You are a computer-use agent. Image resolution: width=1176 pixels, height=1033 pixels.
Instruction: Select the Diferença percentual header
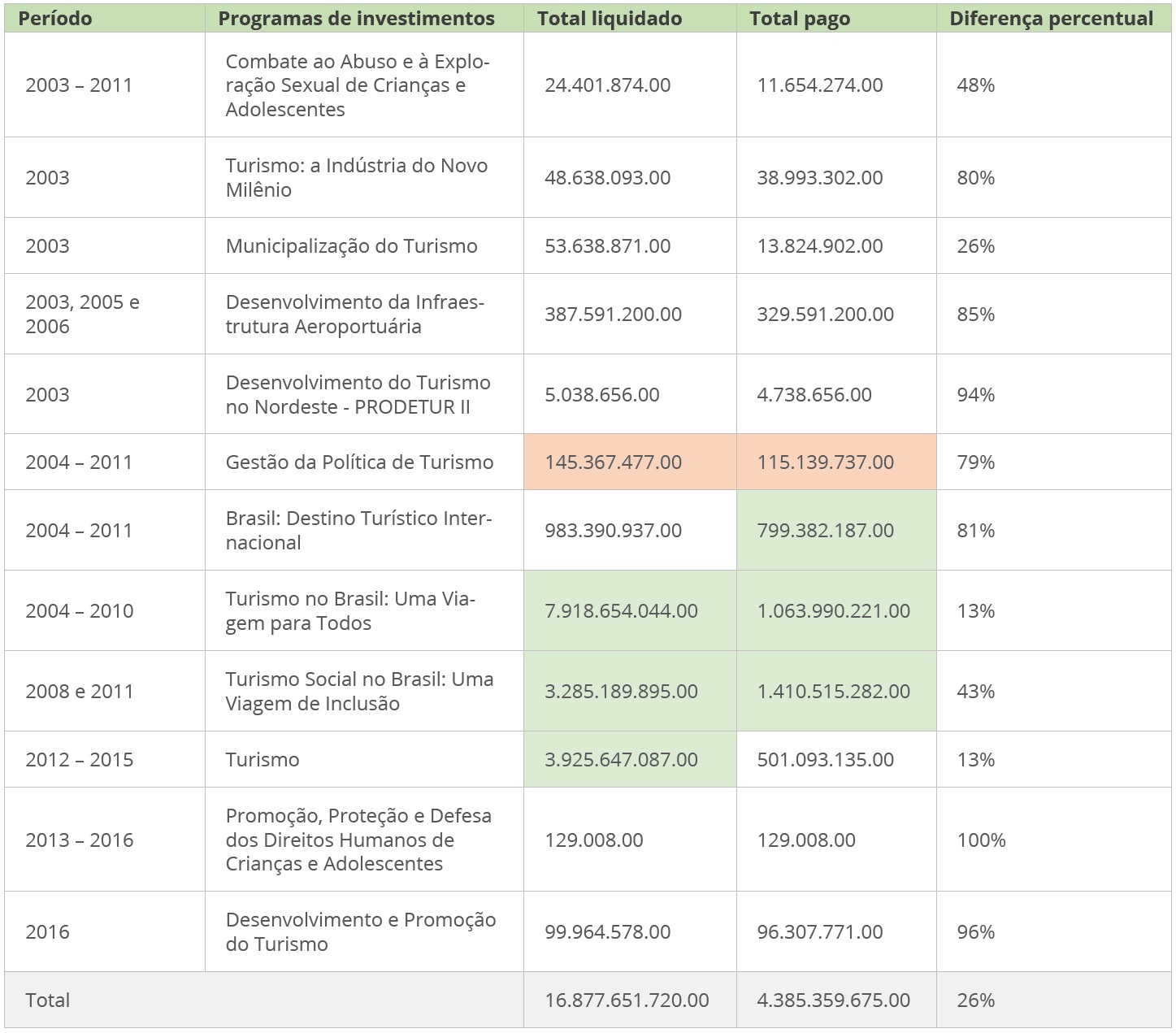(x=1051, y=19)
